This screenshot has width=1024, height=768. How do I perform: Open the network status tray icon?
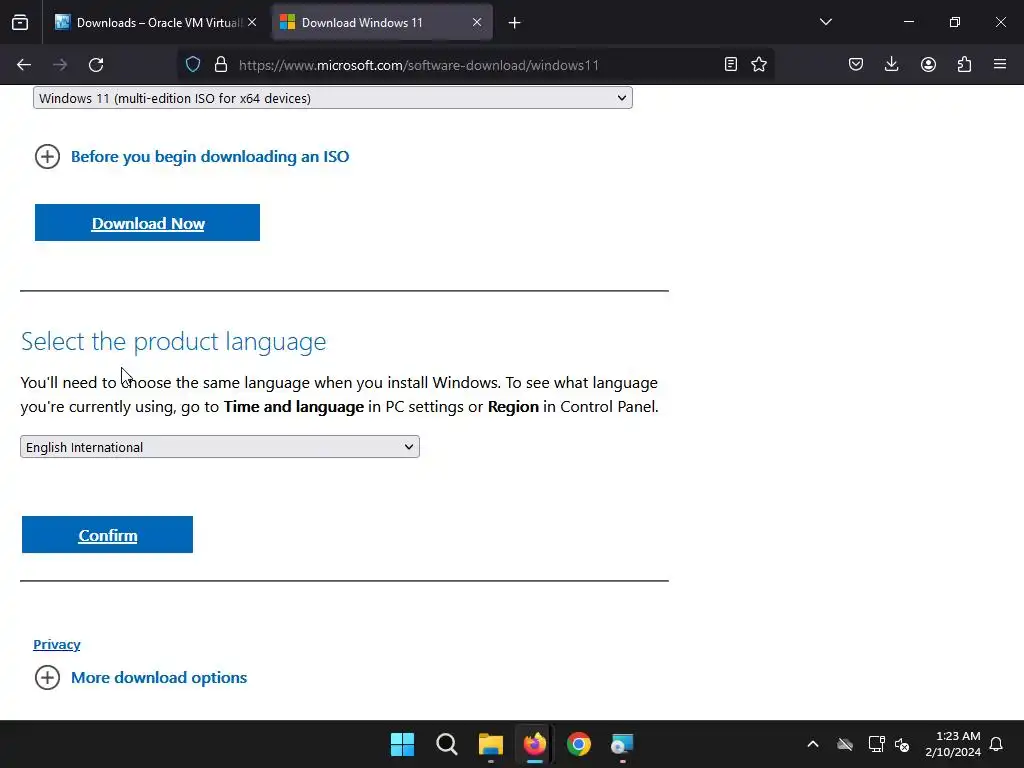[876, 744]
